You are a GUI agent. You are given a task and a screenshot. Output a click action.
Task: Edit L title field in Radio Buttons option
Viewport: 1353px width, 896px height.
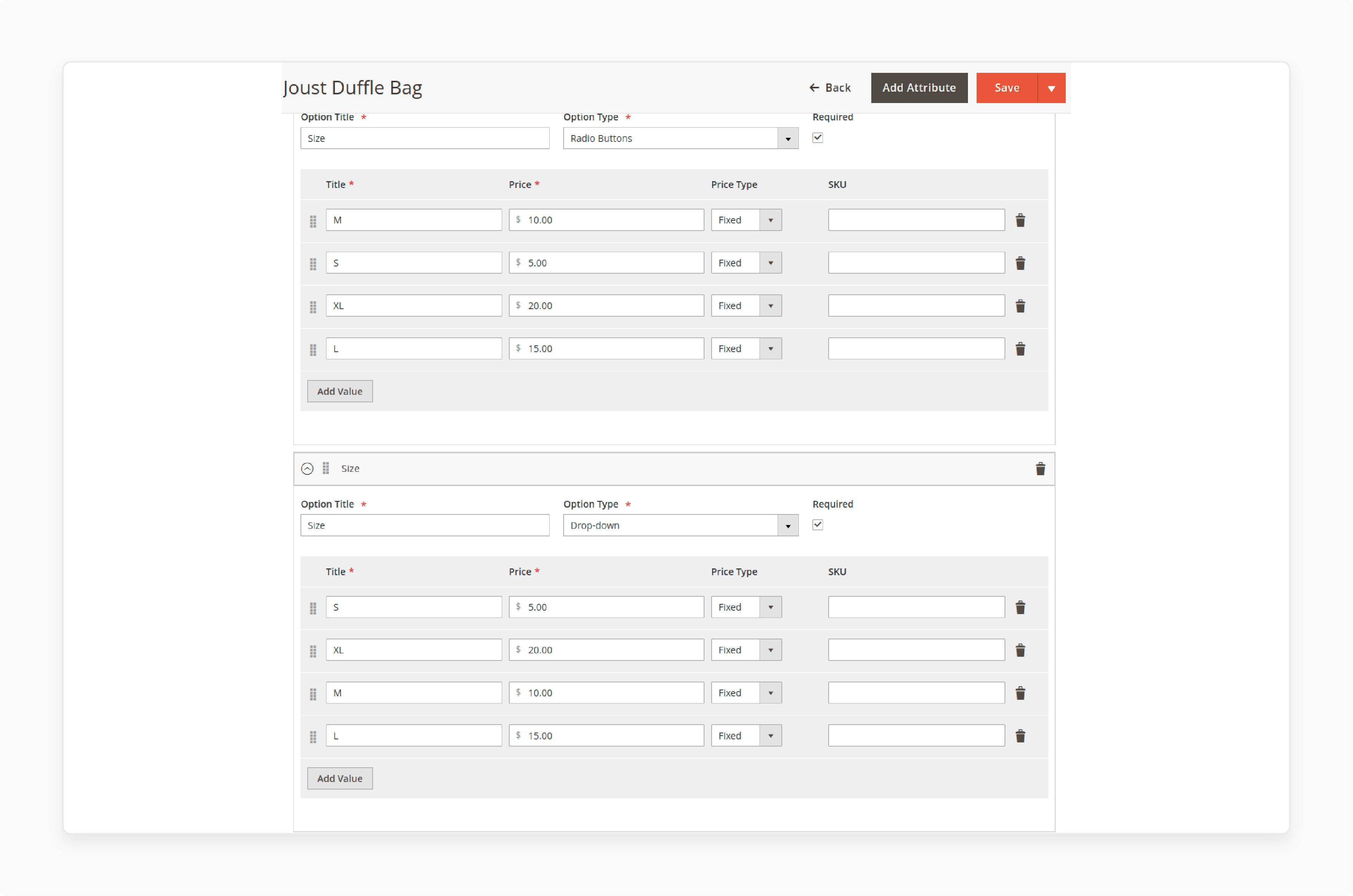(x=414, y=349)
